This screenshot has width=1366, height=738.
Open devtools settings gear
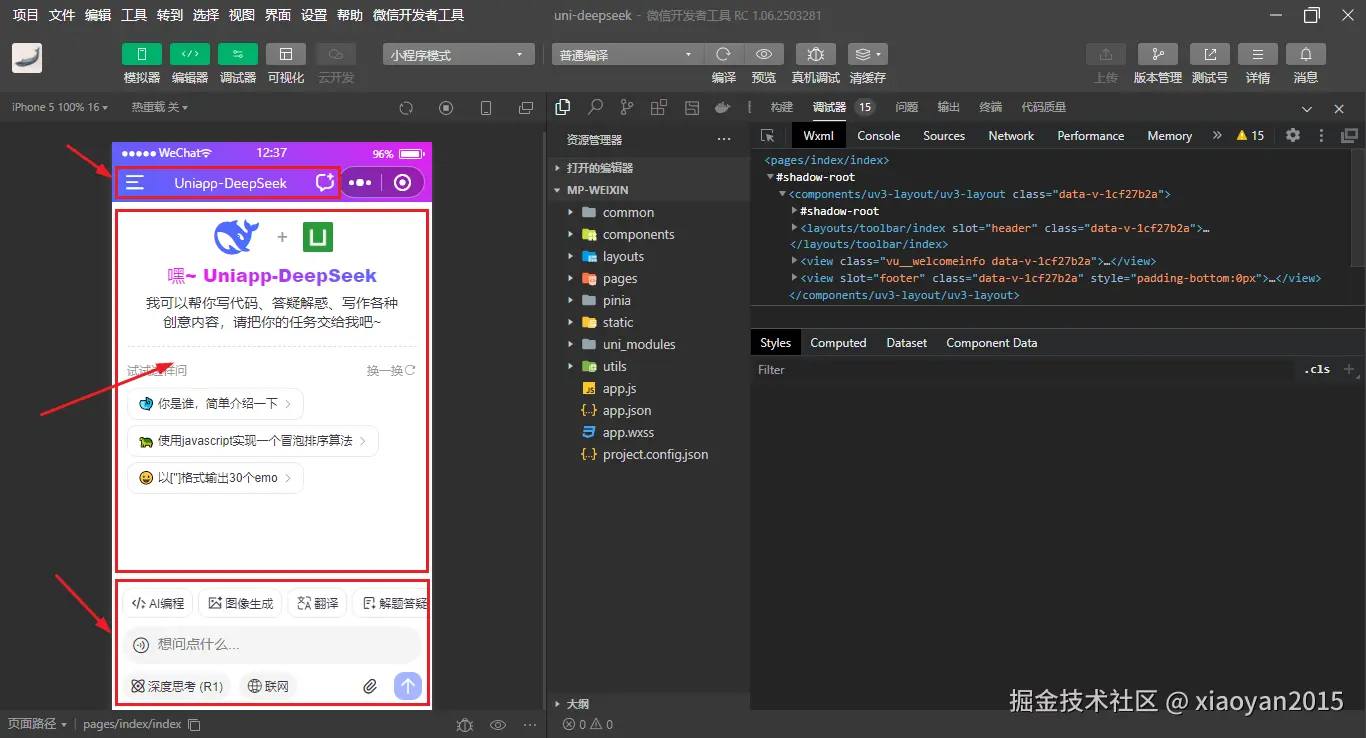point(1293,135)
